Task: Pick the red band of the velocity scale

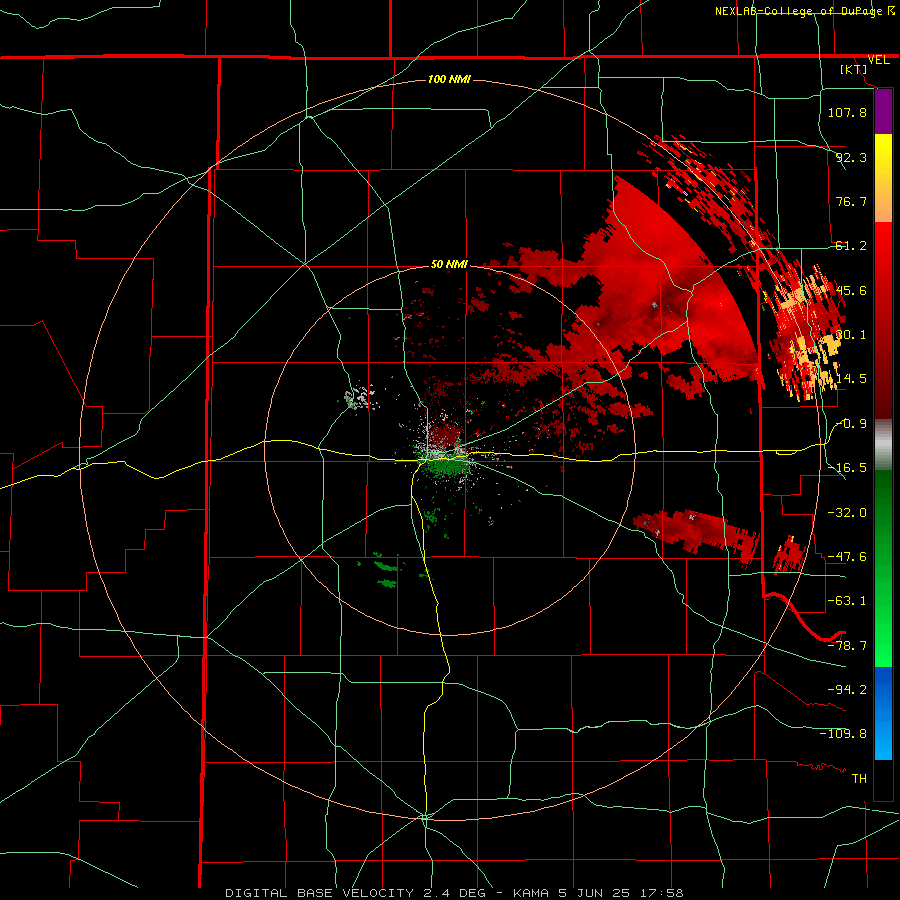Action: click(x=883, y=320)
